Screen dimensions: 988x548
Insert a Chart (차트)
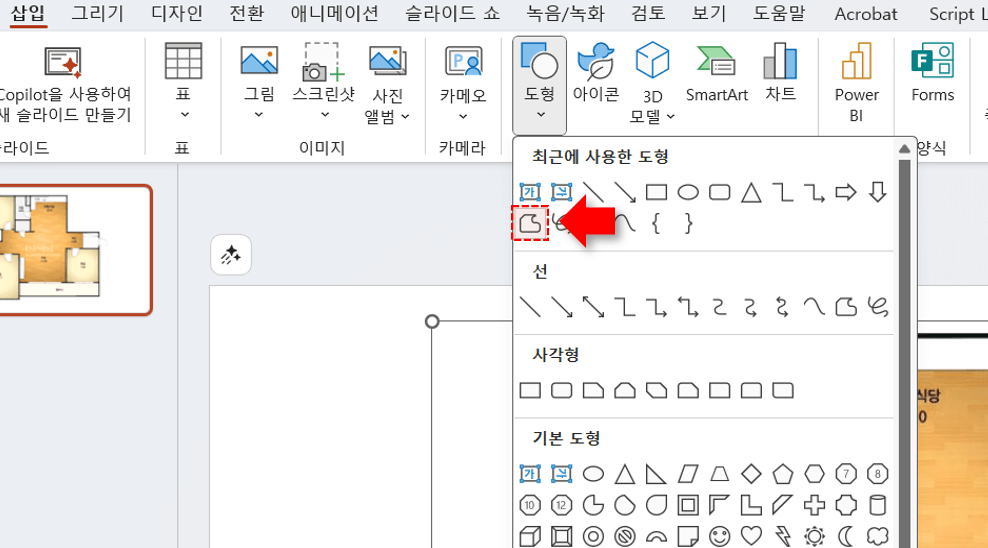point(781,72)
